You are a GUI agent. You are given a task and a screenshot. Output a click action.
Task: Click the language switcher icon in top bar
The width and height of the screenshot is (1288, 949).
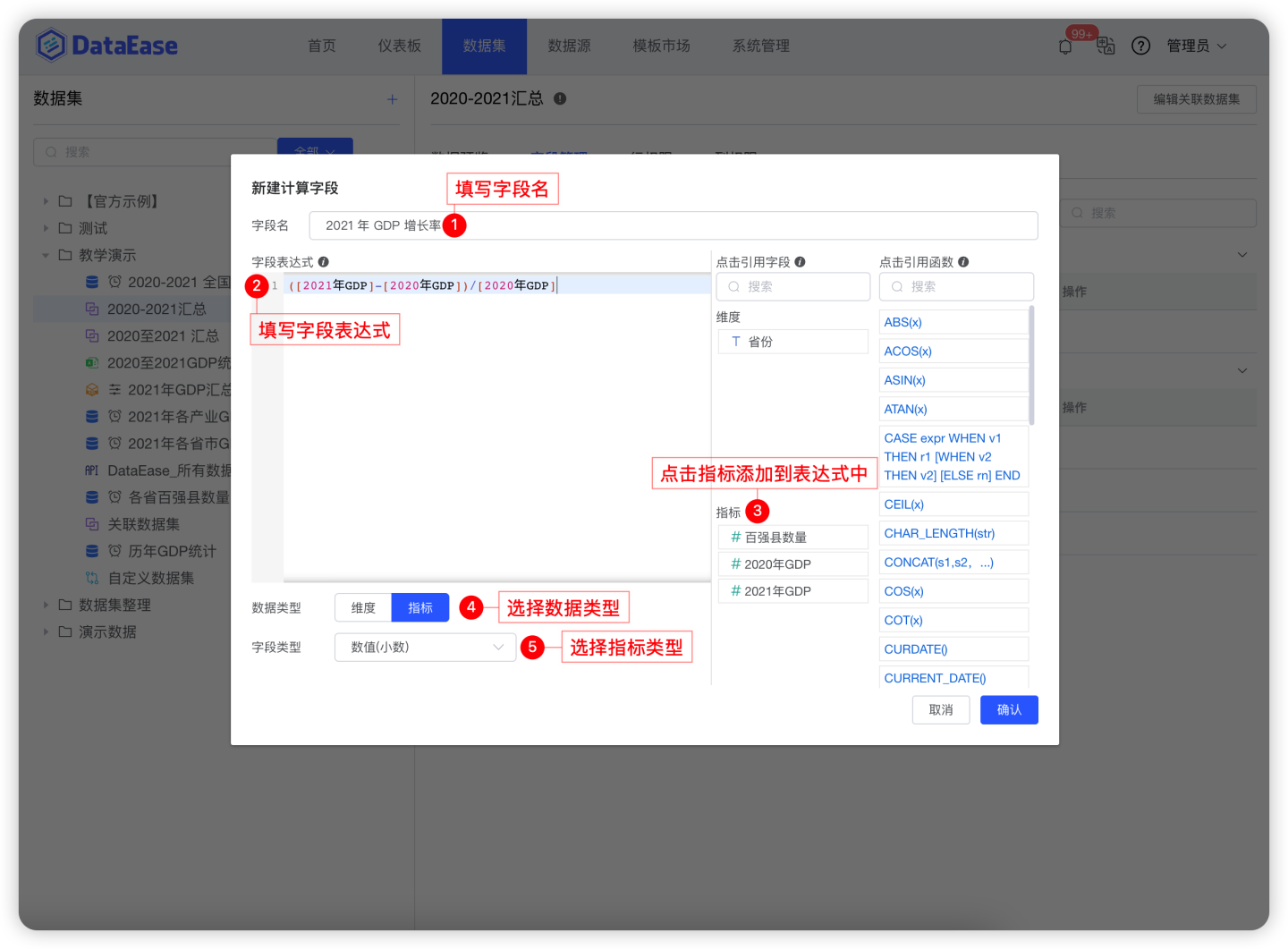[x=1106, y=46]
